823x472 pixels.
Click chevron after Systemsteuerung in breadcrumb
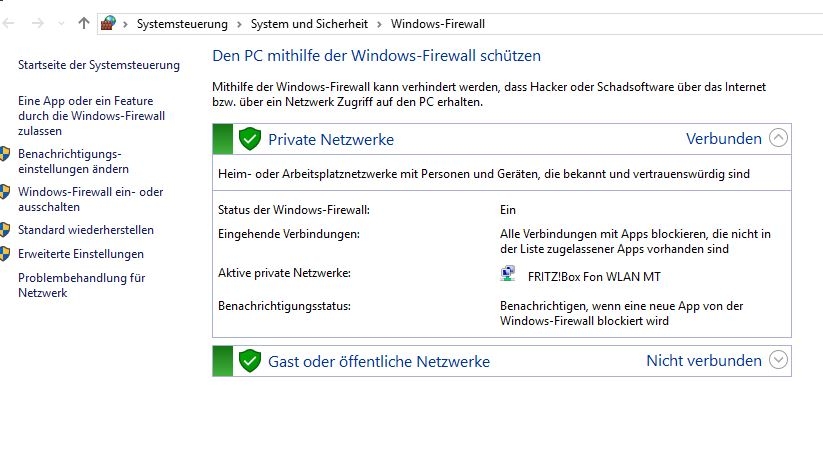coord(239,23)
